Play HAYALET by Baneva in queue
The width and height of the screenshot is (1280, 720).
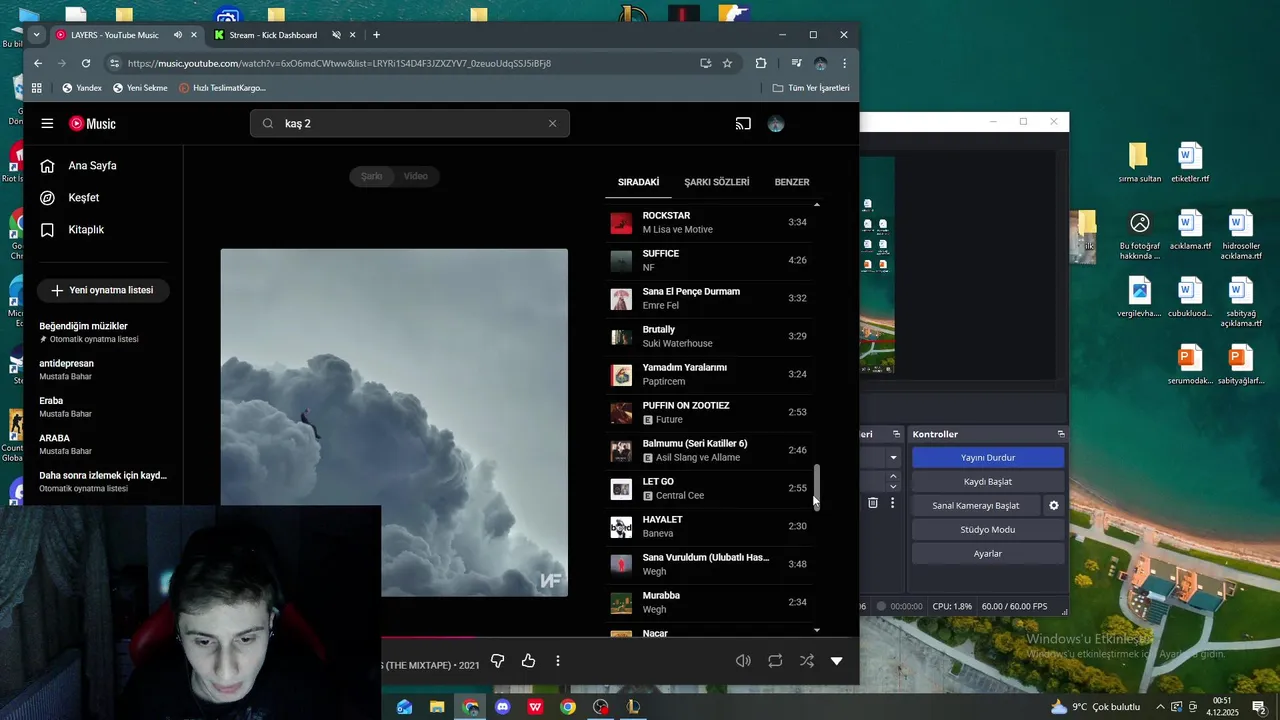709,526
